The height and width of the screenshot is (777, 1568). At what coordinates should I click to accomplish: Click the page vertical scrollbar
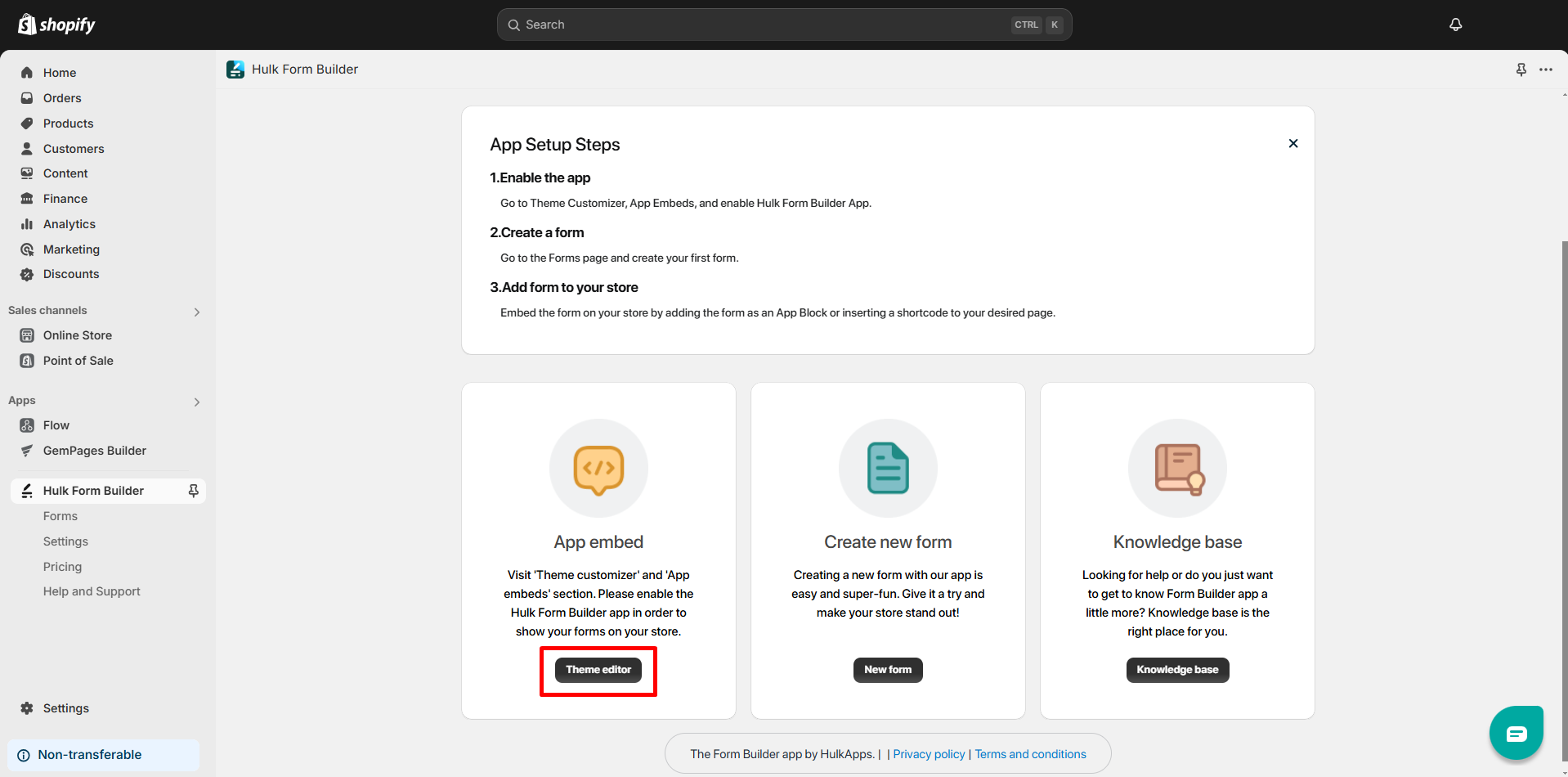(1564, 491)
